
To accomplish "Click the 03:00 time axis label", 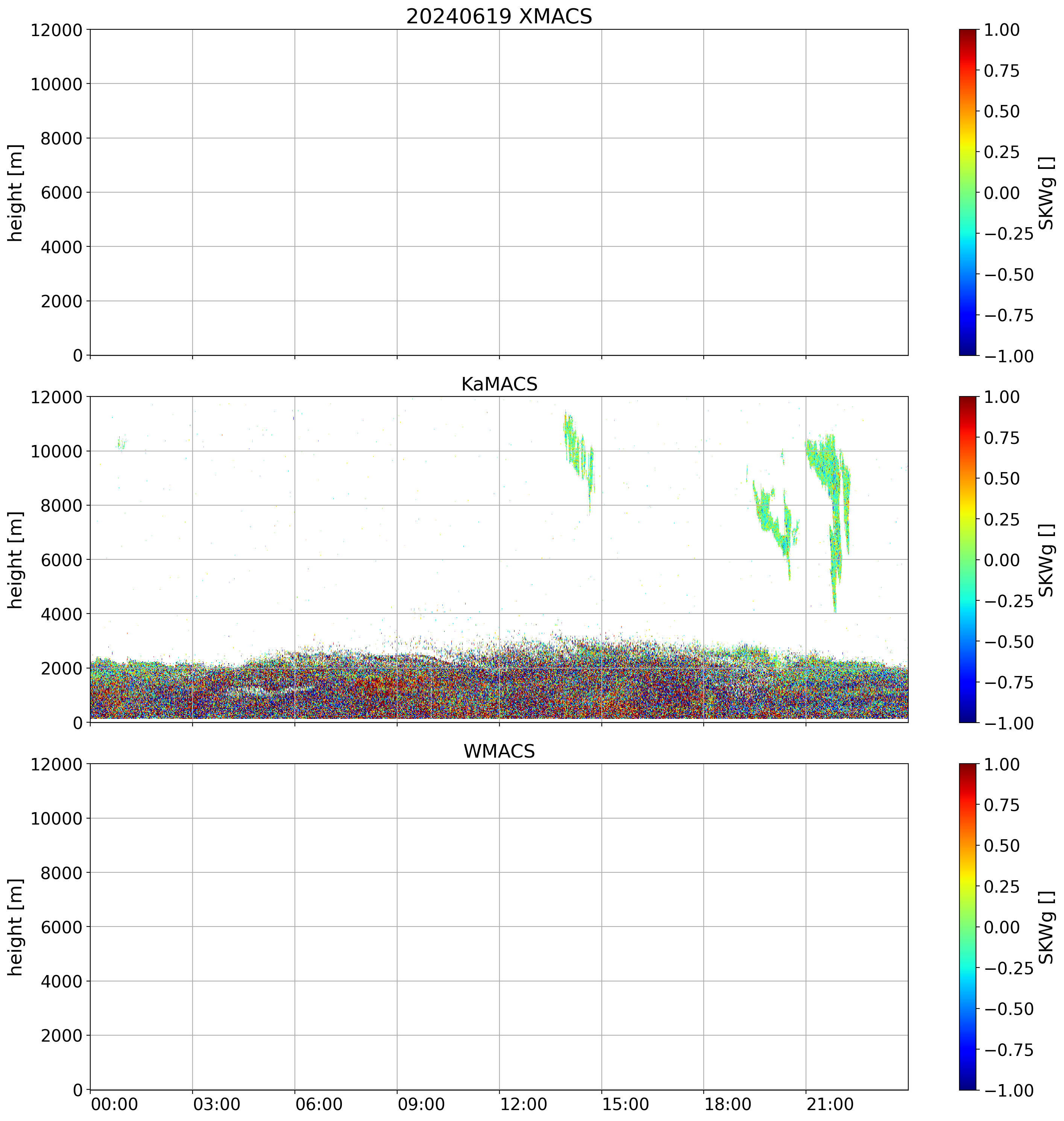I will click(x=217, y=1104).
